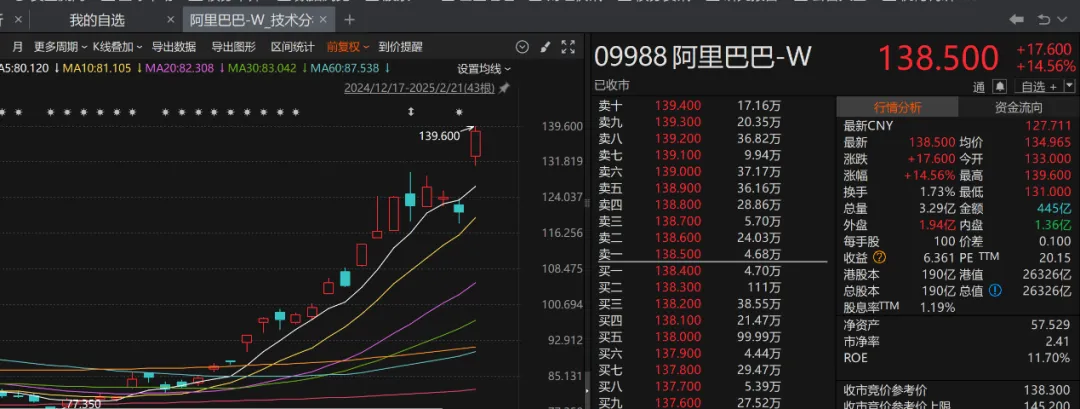The width and height of the screenshot is (1080, 409).
Task: Switch to the 行情分析 panel tab
Action: pyautogui.click(x=897, y=107)
